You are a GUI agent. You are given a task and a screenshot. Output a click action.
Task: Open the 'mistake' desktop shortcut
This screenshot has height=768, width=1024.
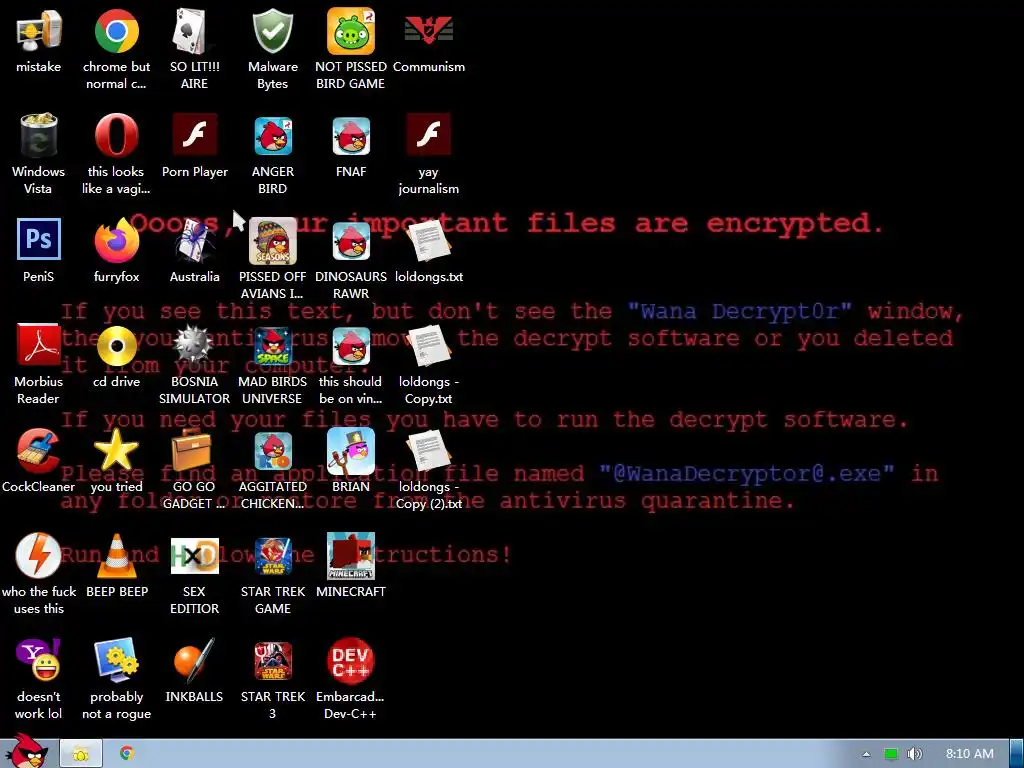(x=39, y=31)
